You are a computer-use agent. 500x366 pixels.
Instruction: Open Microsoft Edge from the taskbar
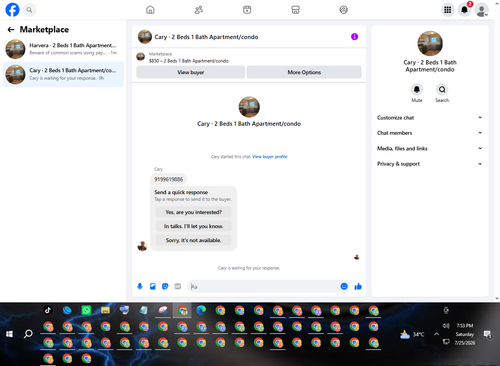[201, 311]
